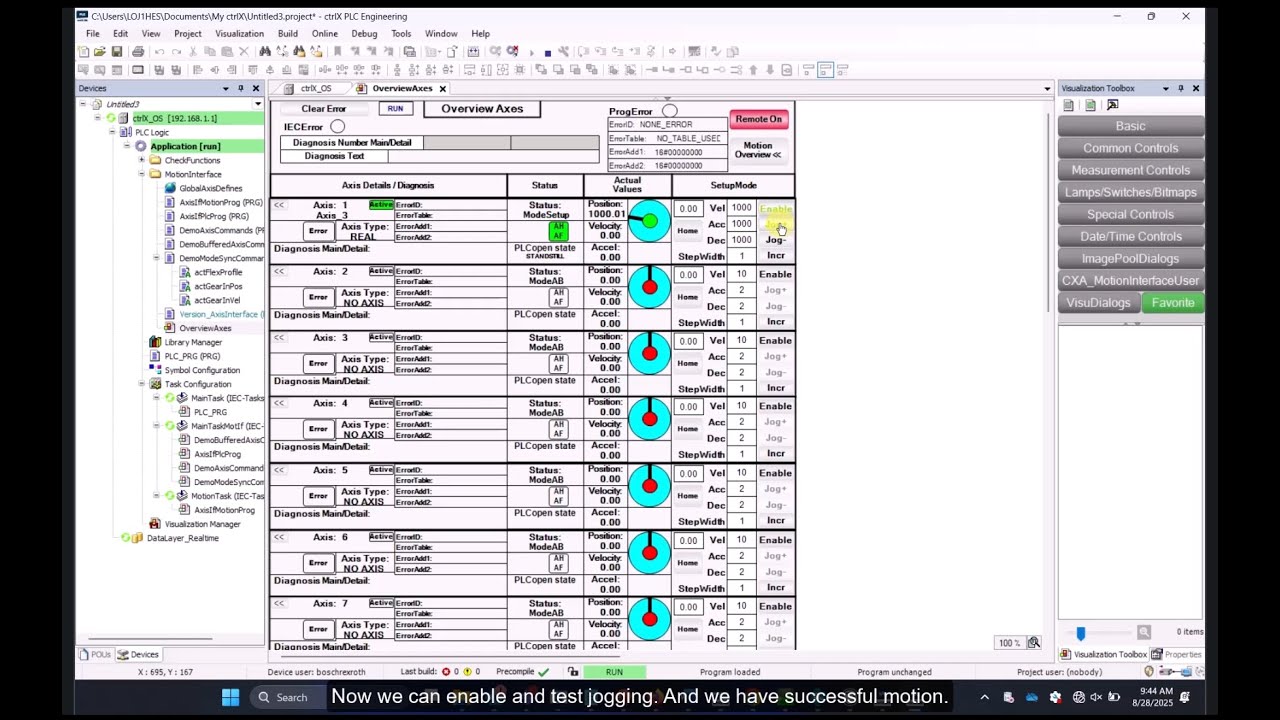Click the Copy toolbar icon
The image size is (1280, 720).
tap(210, 52)
